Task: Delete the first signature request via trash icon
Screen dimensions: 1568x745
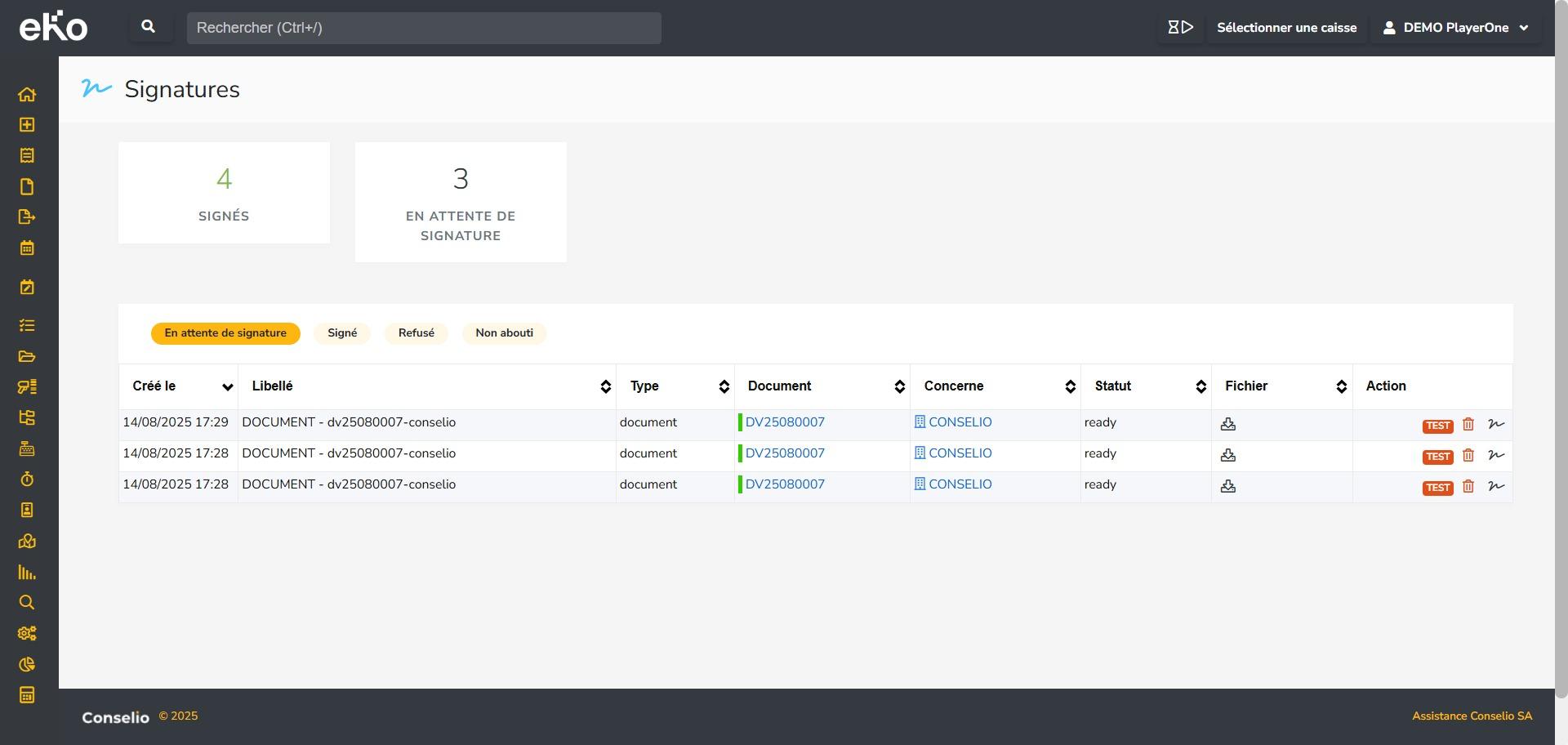Action: [1468, 424]
